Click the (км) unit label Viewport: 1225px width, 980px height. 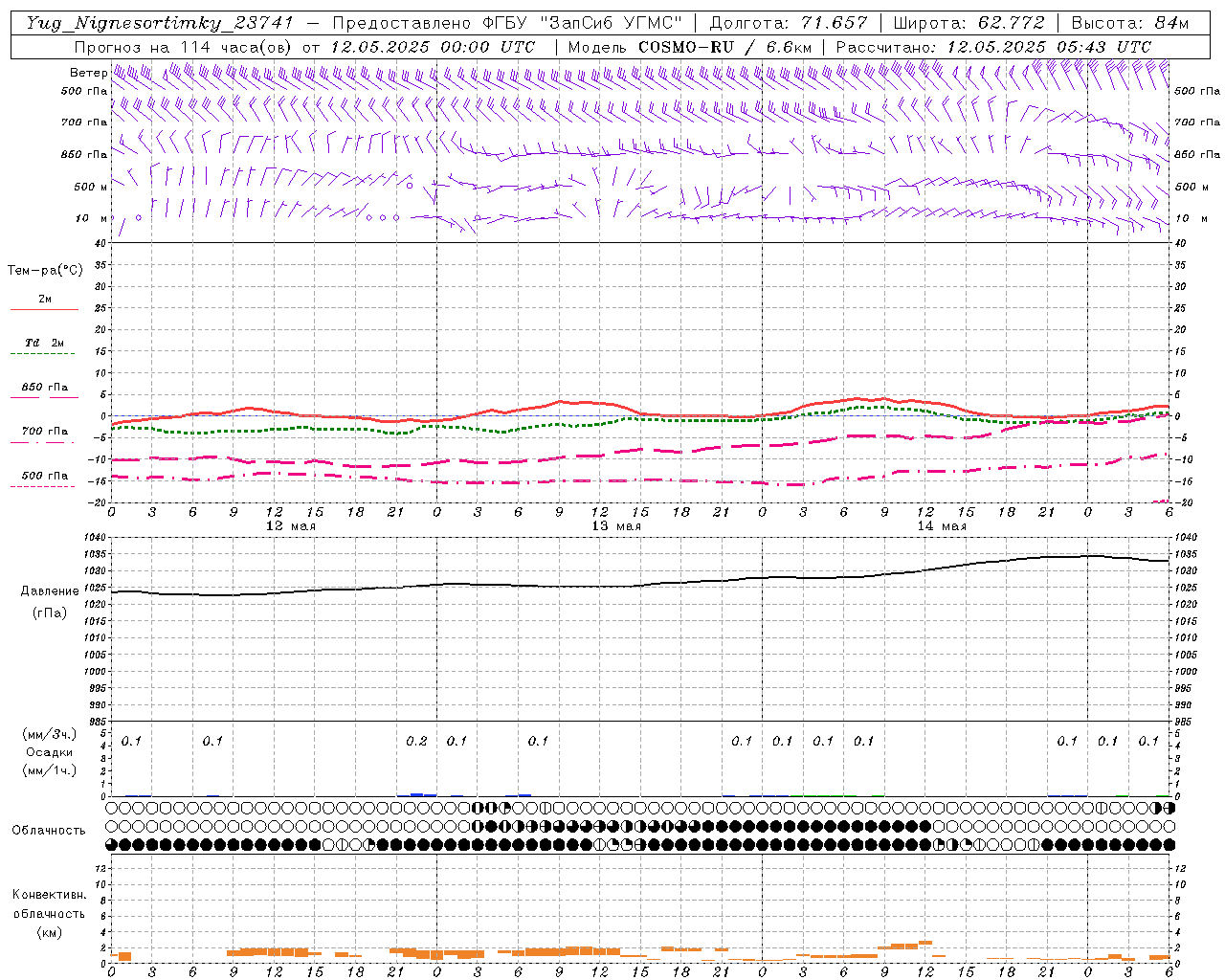click(49, 932)
